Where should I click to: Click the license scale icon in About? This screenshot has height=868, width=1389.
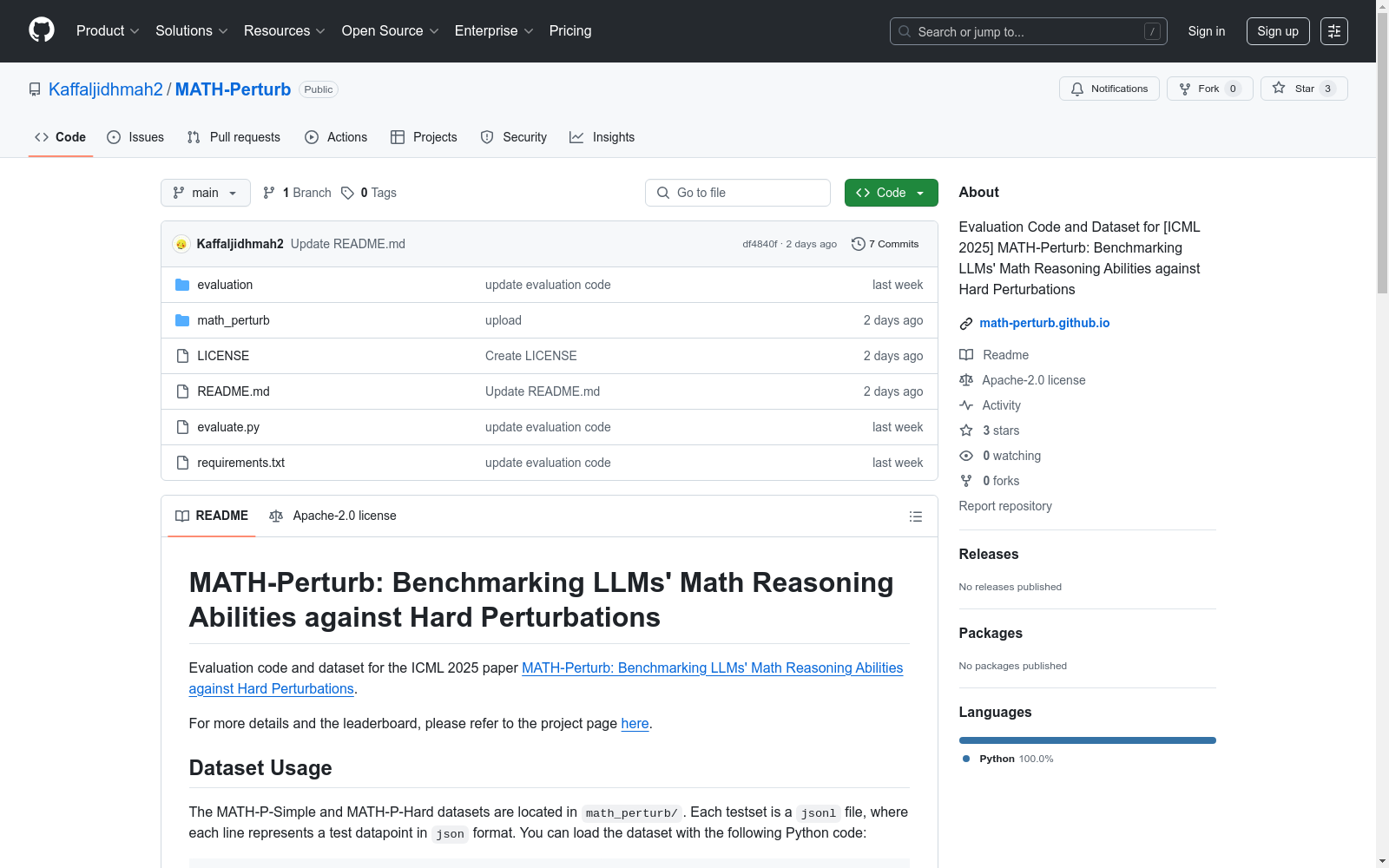966,380
